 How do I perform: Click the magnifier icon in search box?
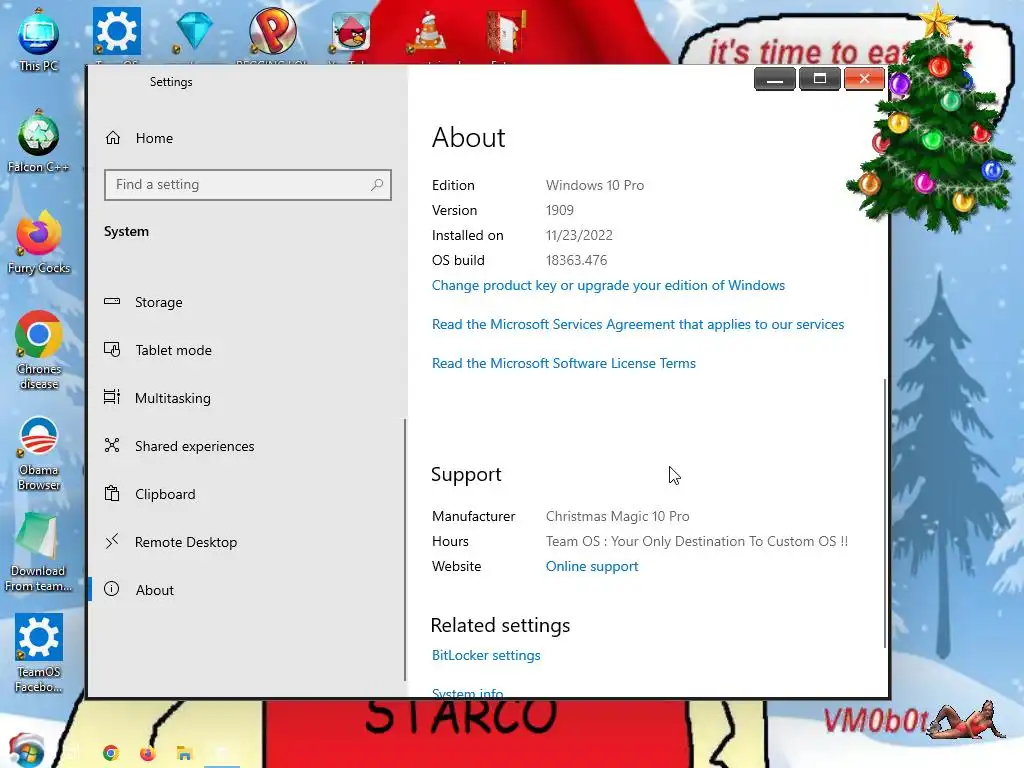click(377, 185)
